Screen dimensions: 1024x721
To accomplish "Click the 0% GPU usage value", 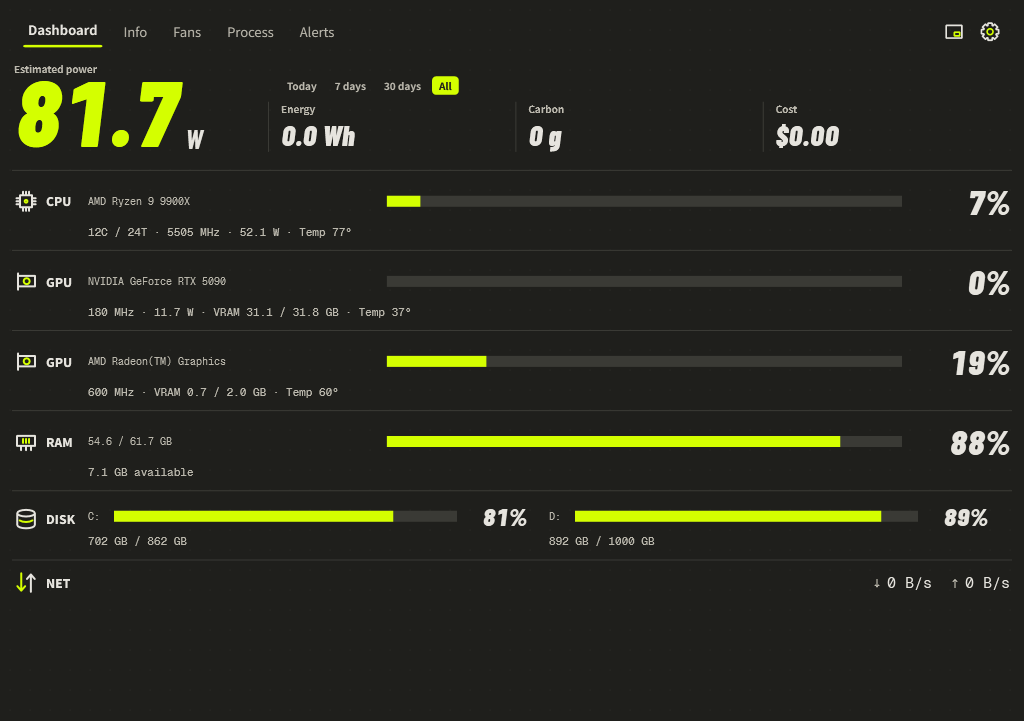I will 989,283.
